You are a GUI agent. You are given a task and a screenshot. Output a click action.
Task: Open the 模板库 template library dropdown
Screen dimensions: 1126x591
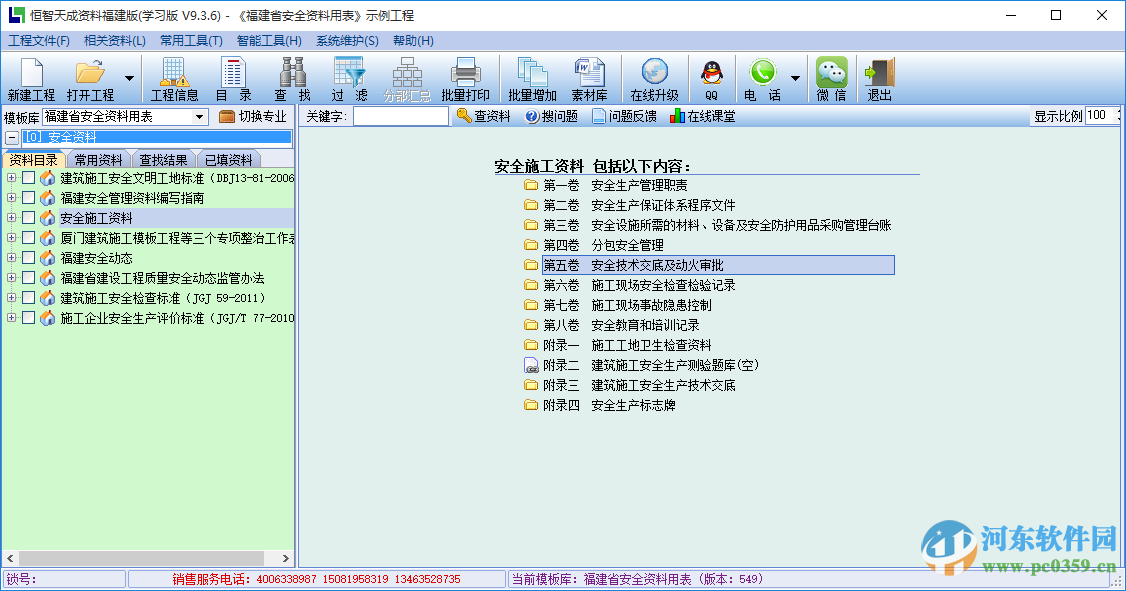(198, 115)
